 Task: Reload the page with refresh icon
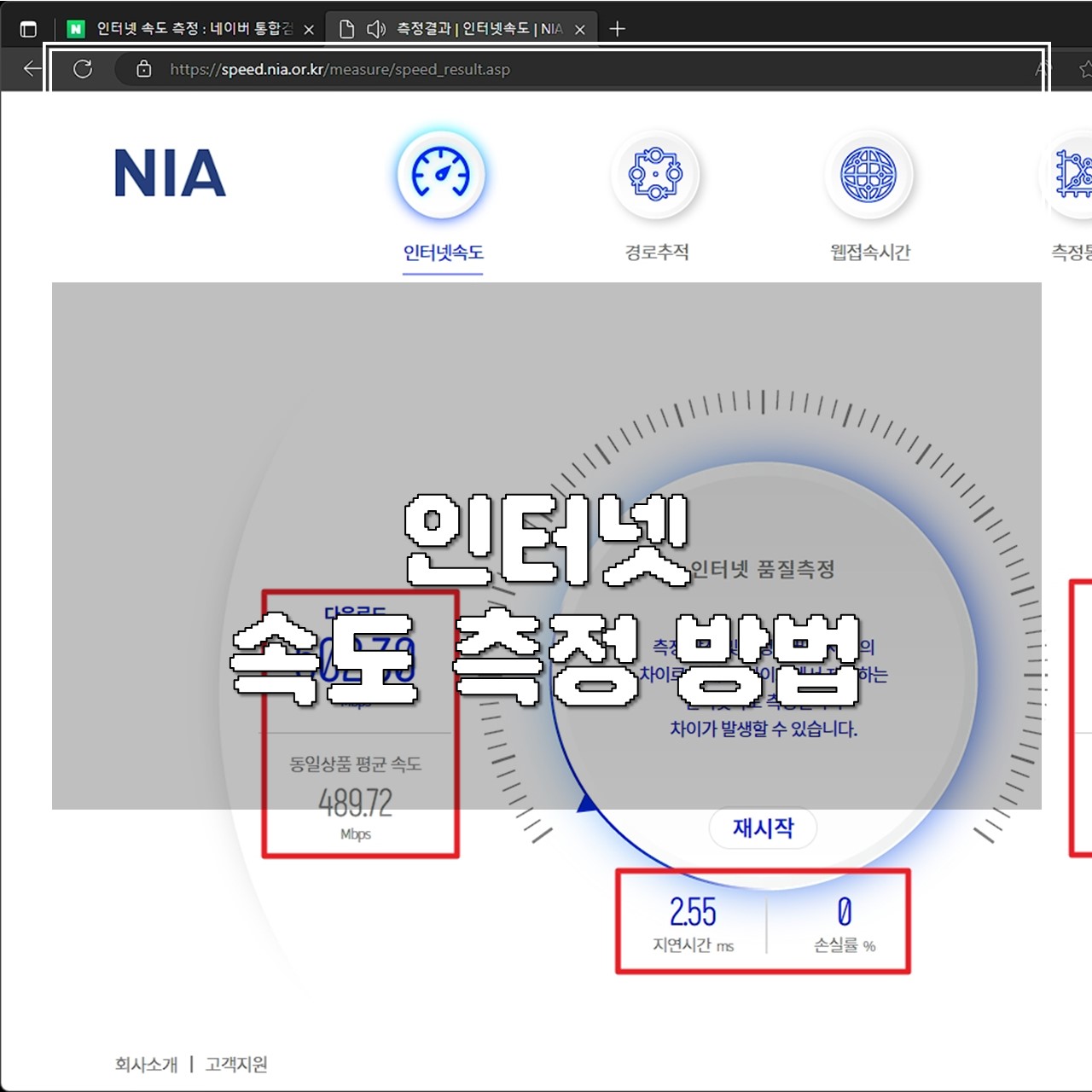83,69
